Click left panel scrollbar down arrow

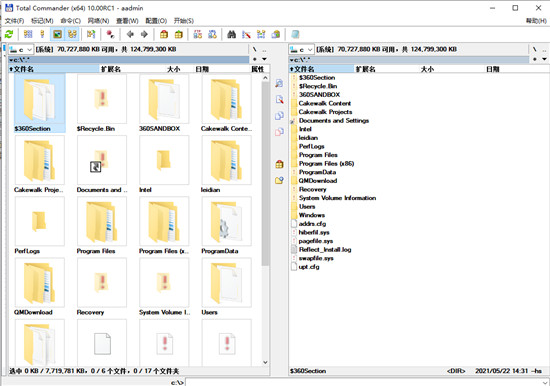pos(265,362)
